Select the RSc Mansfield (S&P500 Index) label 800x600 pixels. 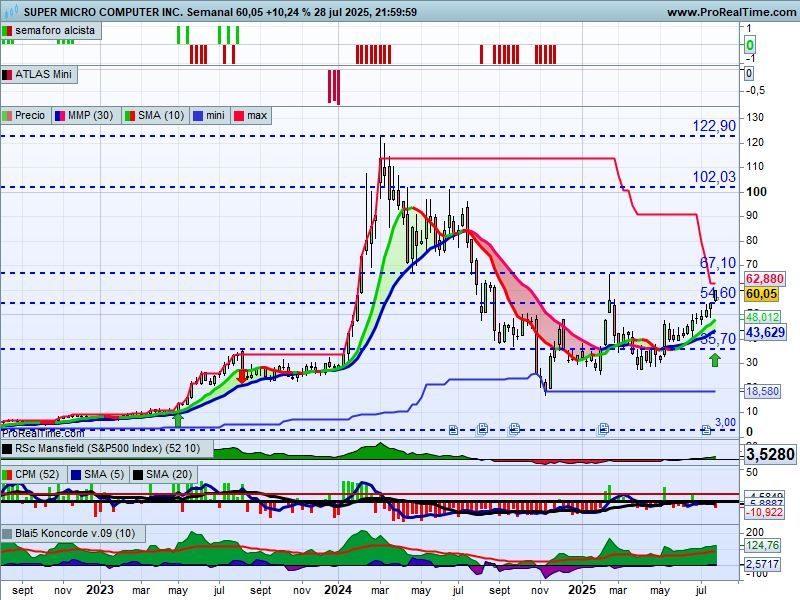(x=107, y=448)
